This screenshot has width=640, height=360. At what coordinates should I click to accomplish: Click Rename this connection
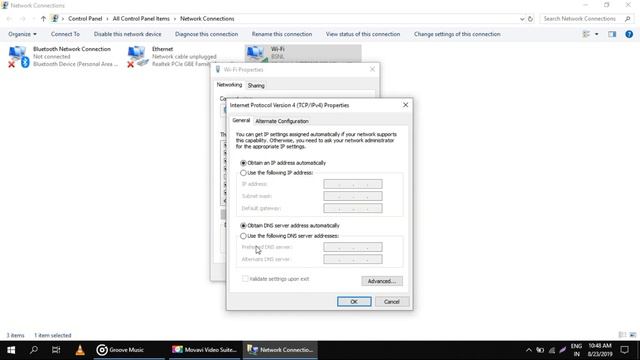[x=282, y=34]
